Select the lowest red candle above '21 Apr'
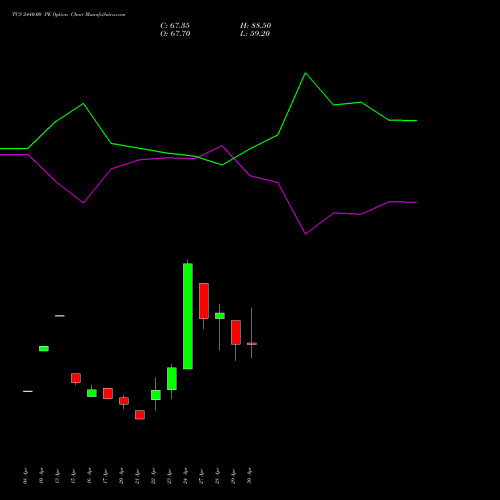The image size is (500, 500). (140, 415)
